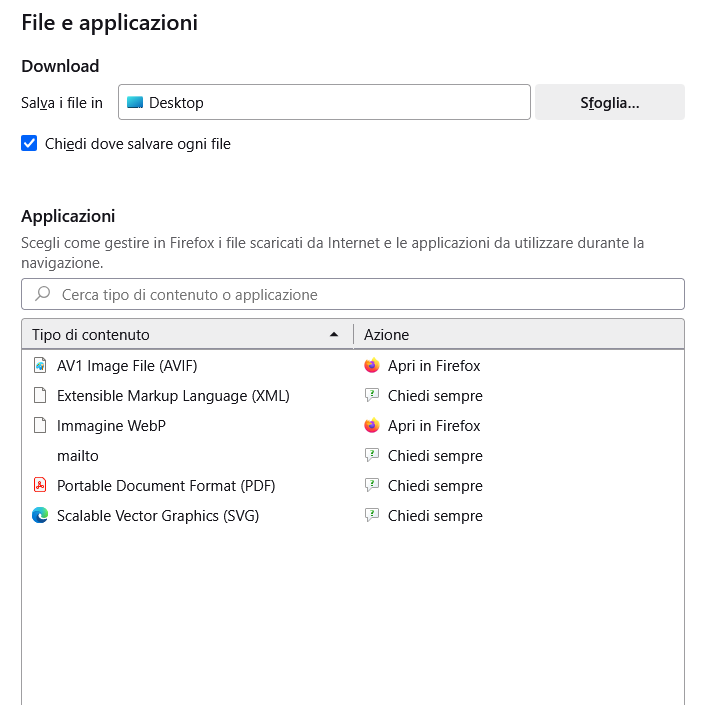Click the AVIF file type icon
Screen dimensions: 715x705
coord(40,366)
